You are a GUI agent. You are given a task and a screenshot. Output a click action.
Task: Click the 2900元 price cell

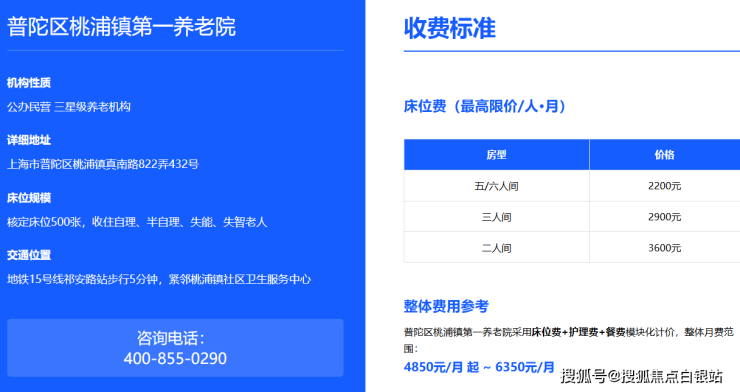(x=664, y=217)
